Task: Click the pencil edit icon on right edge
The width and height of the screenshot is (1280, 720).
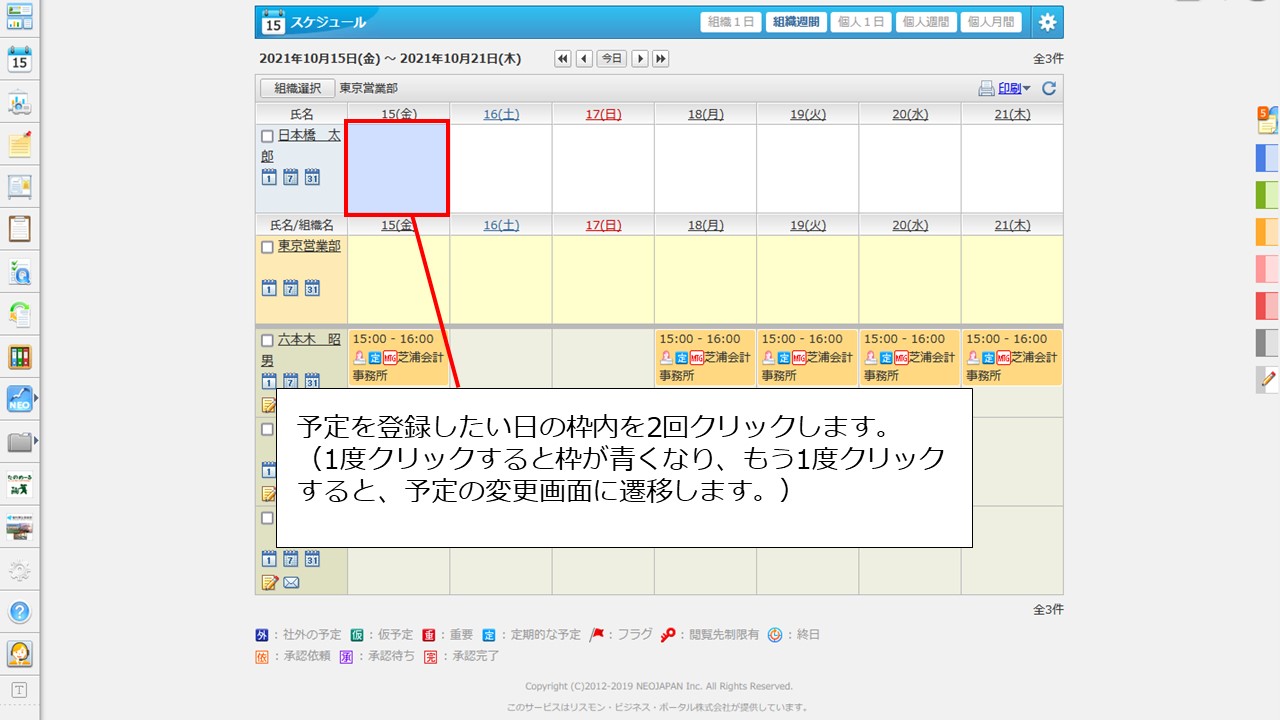Action: tap(1268, 379)
